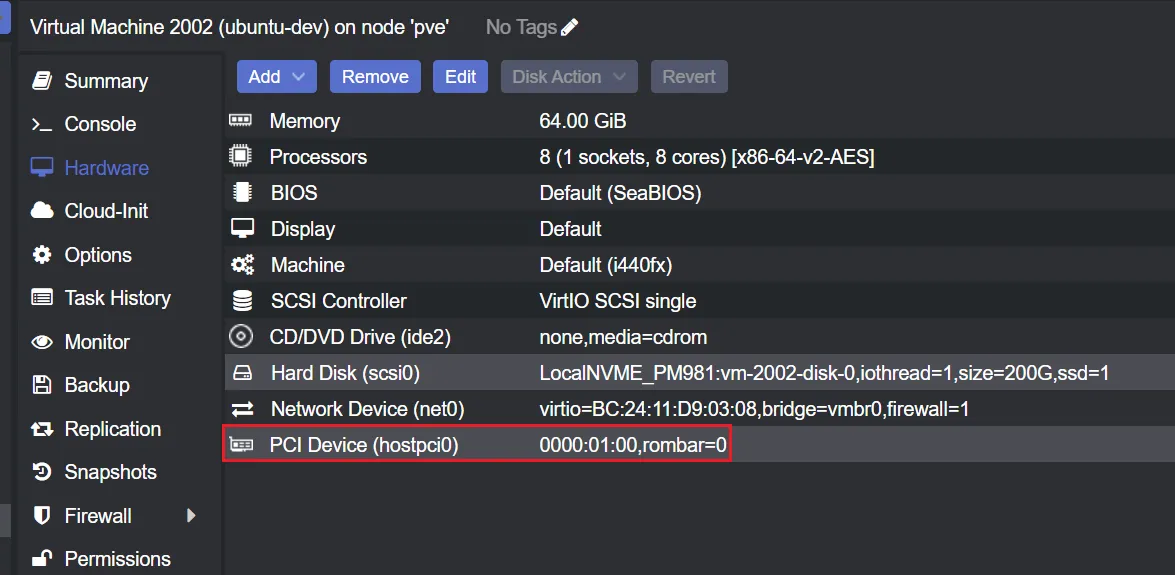Switch to the Task History tab
Screen dimensions: 1175x575
(x=117, y=298)
